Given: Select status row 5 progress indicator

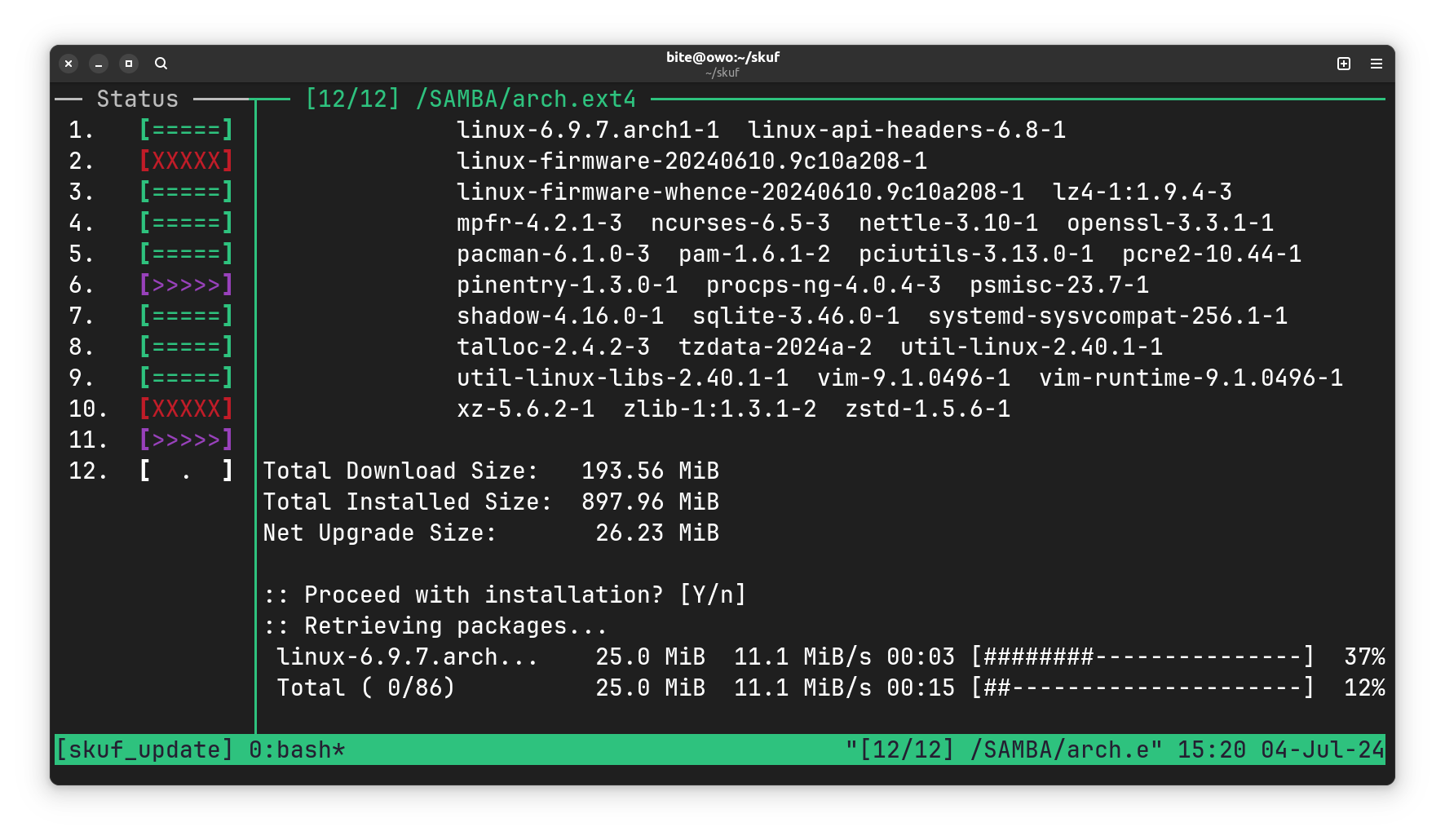Looking at the screenshot, I should (186, 254).
